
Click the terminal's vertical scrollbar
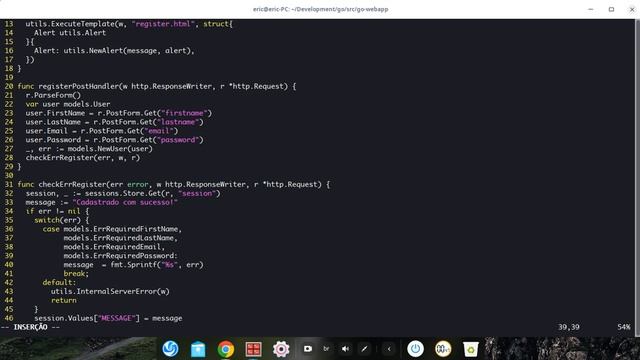pyautogui.click(x=637, y=178)
